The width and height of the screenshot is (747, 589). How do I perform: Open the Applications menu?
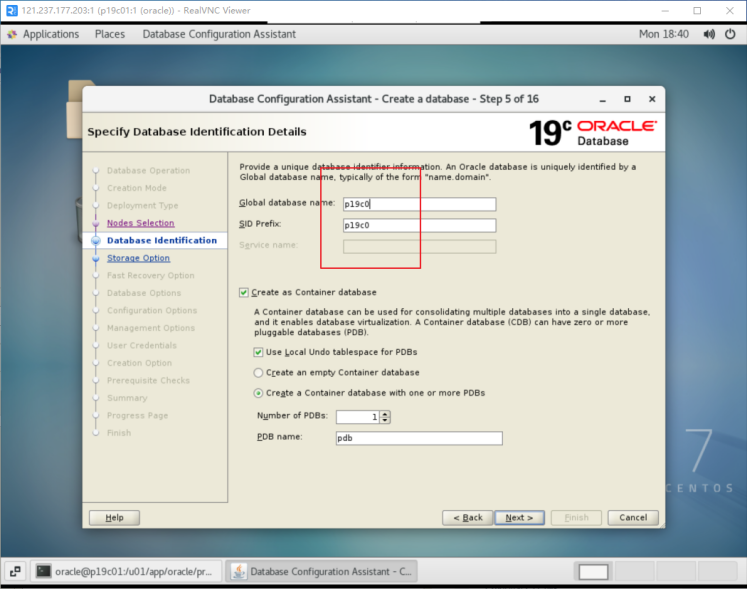[51, 34]
